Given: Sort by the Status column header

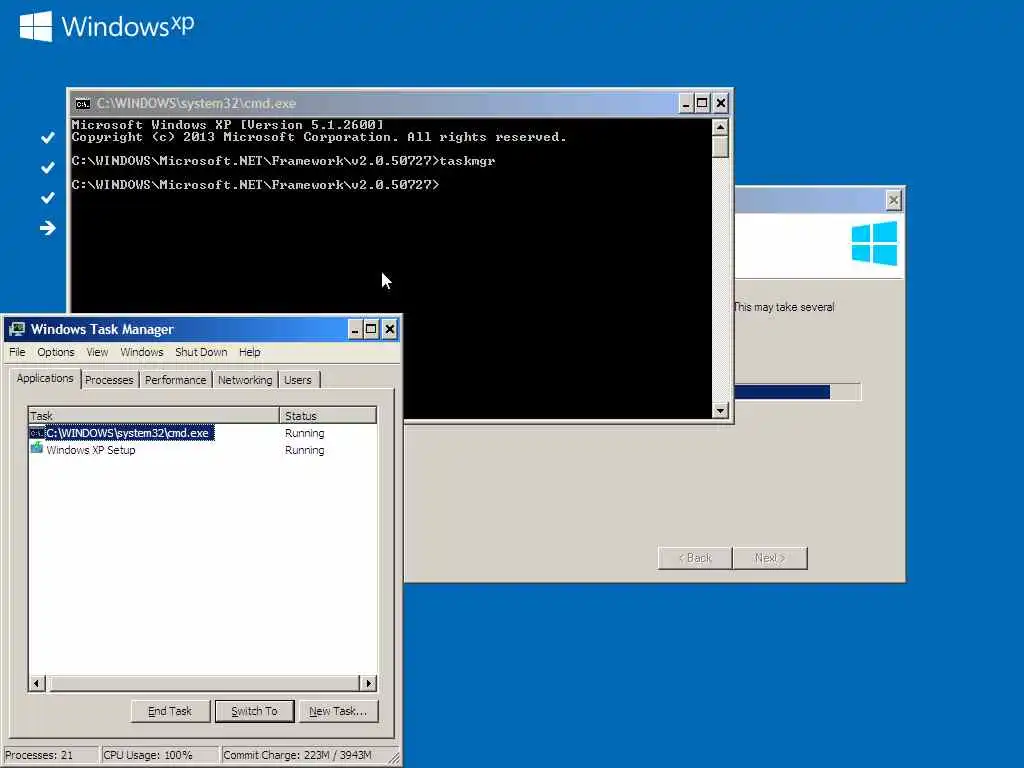Looking at the screenshot, I should click(328, 415).
